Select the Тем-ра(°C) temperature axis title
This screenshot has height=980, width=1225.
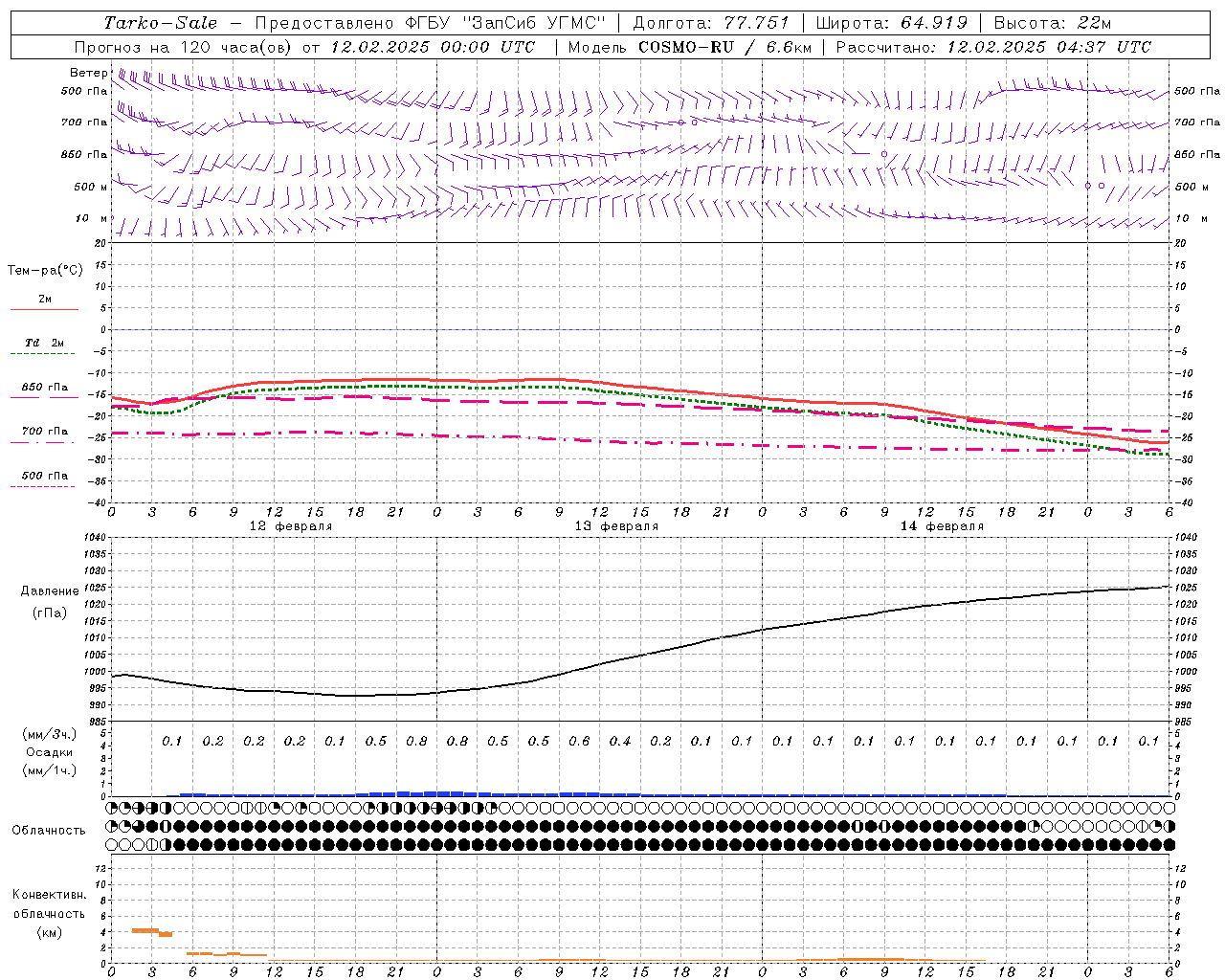(x=45, y=270)
